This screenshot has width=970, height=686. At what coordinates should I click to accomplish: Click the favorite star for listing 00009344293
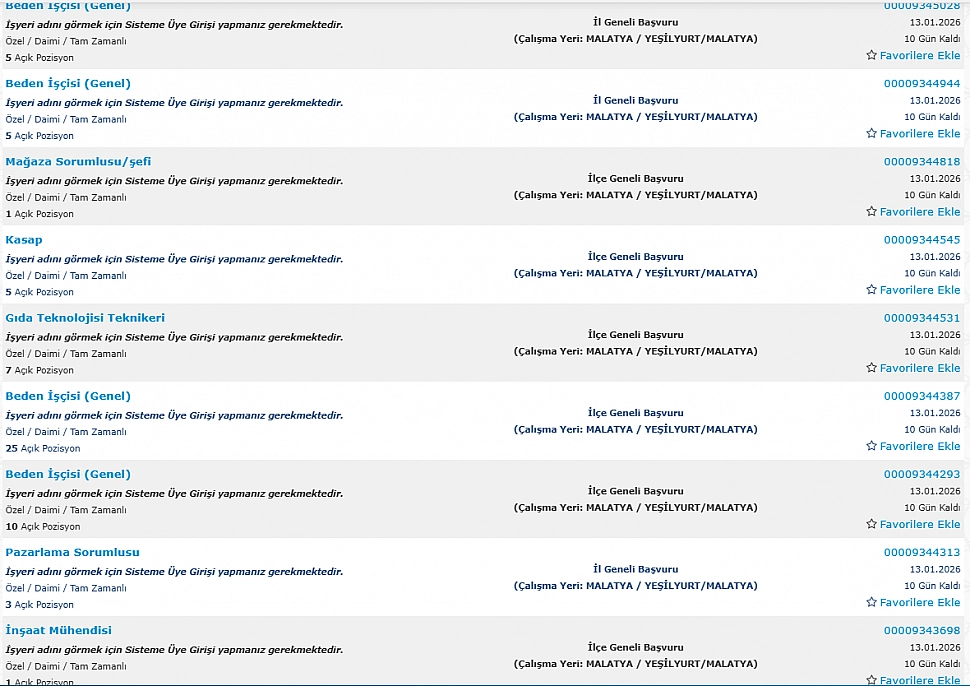pos(871,524)
